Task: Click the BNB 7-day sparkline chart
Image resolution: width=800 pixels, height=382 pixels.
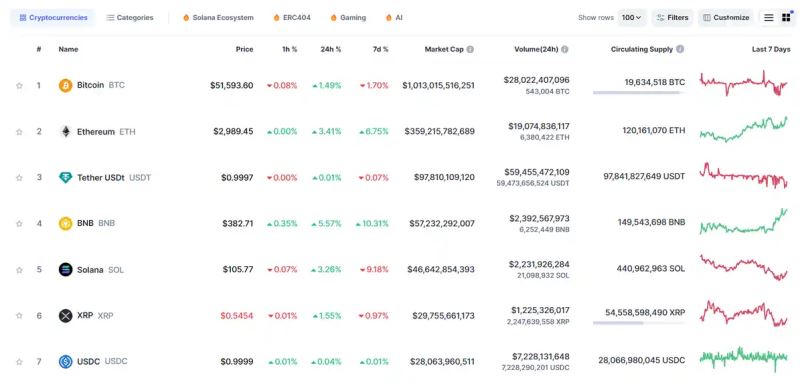Action: tap(743, 221)
